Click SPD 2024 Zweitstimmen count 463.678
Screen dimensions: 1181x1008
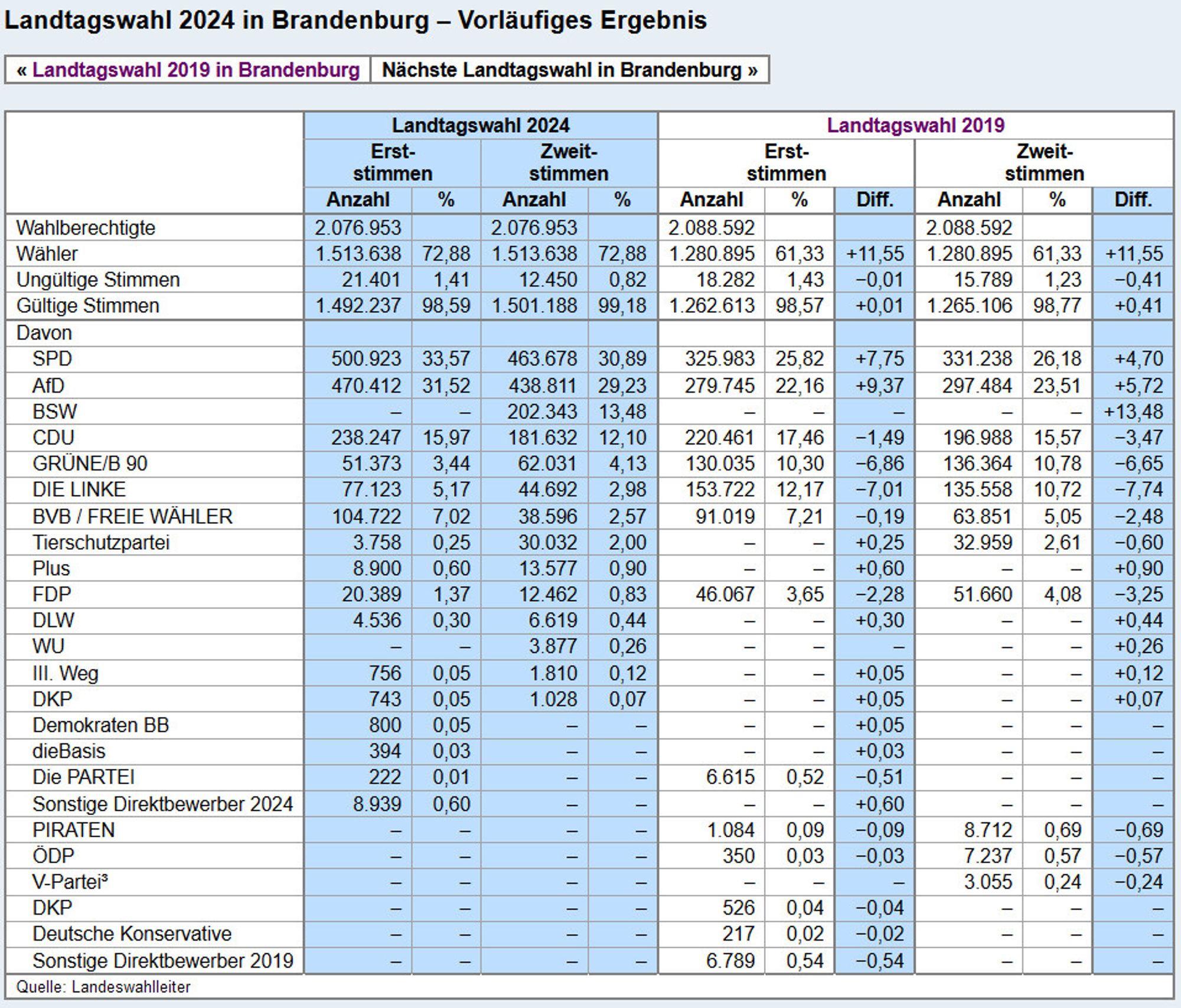coord(542,358)
